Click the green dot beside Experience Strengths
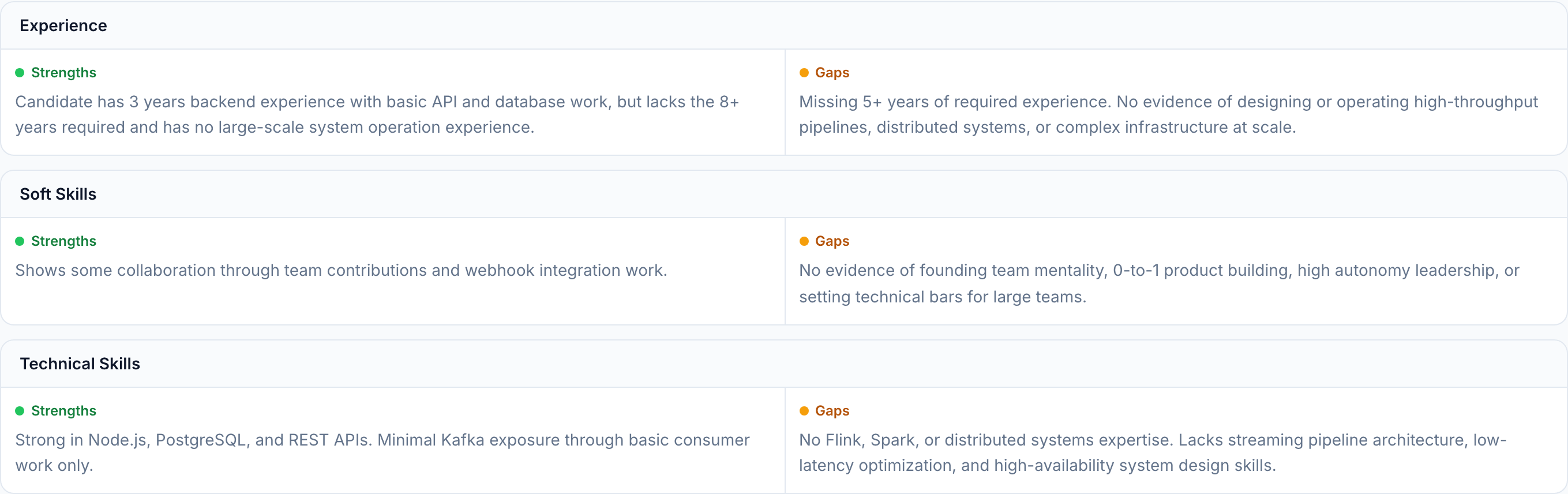 coord(20,73)
